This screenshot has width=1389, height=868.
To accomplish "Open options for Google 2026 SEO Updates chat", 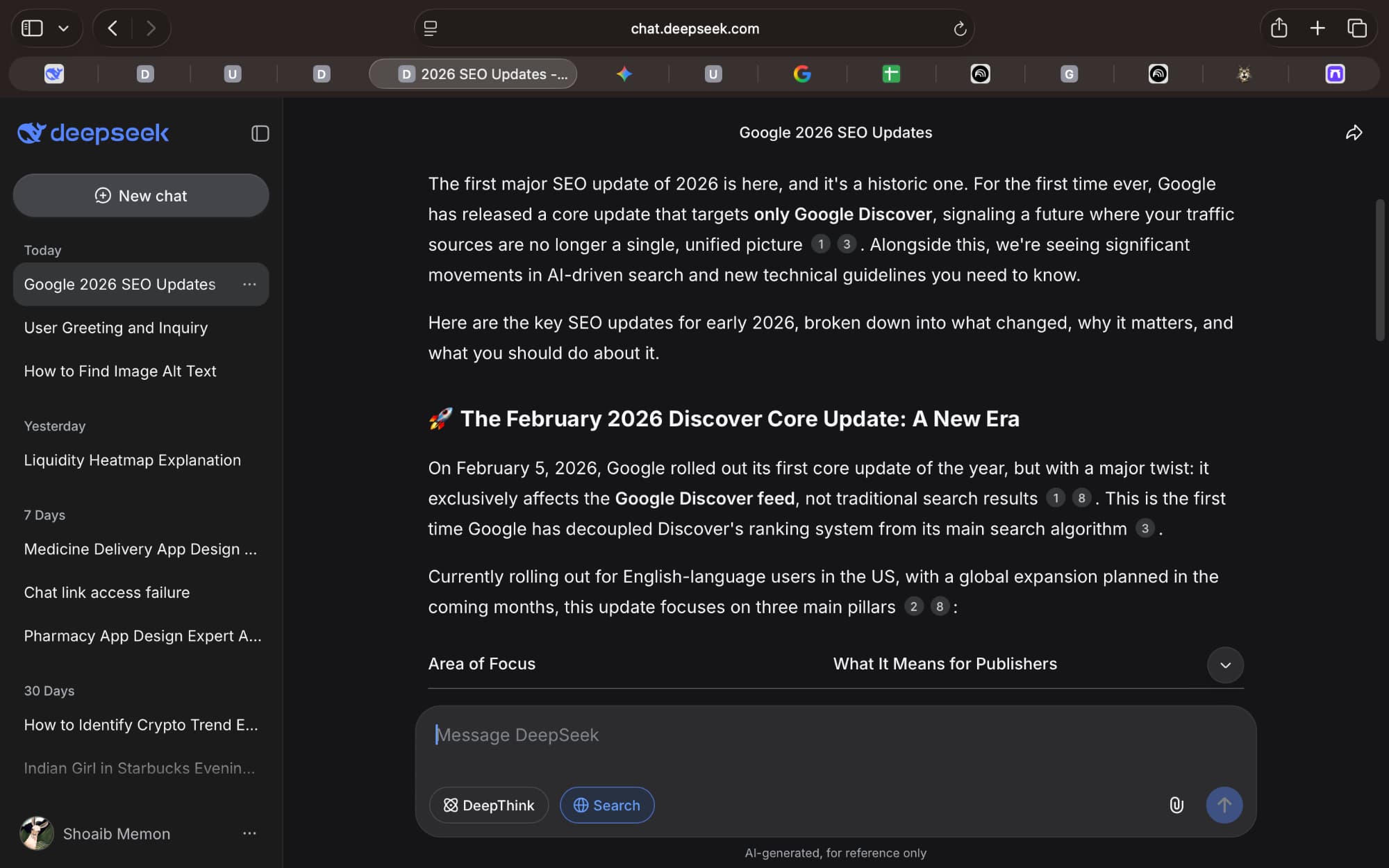I will coord(249,284).
